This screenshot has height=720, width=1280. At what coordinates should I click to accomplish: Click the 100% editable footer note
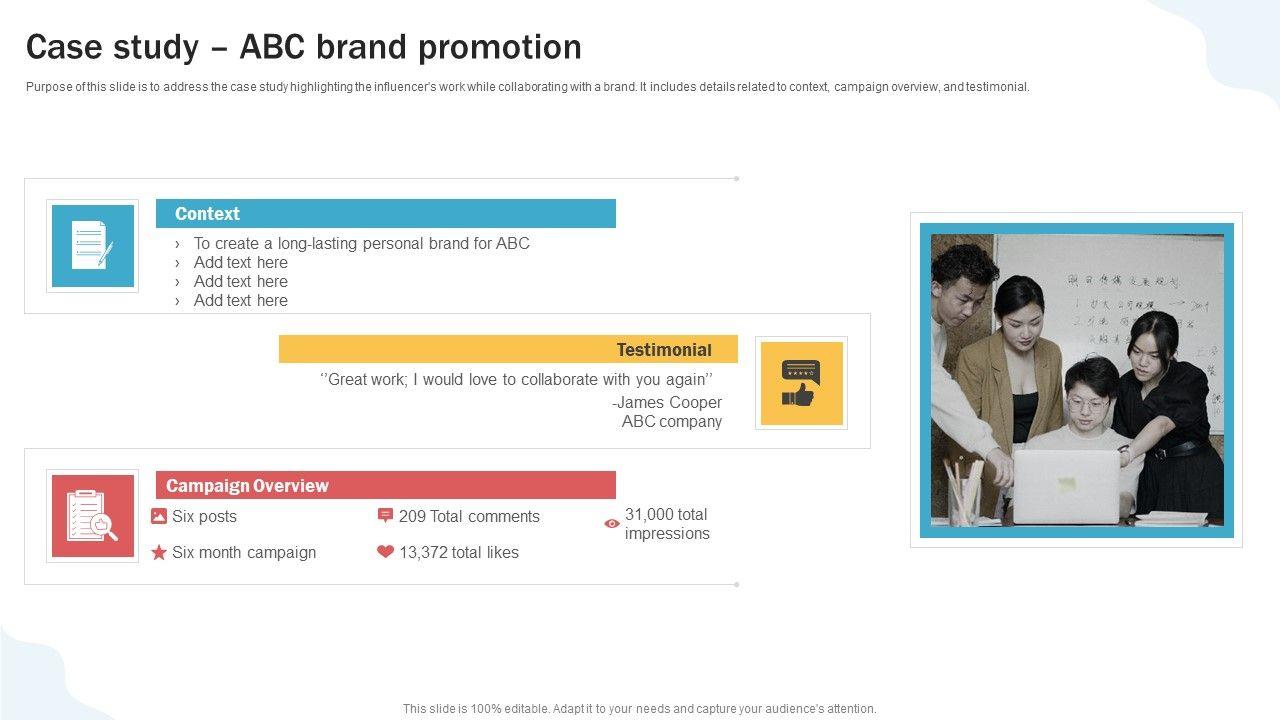pyautogui.click(x=640, y=709)
